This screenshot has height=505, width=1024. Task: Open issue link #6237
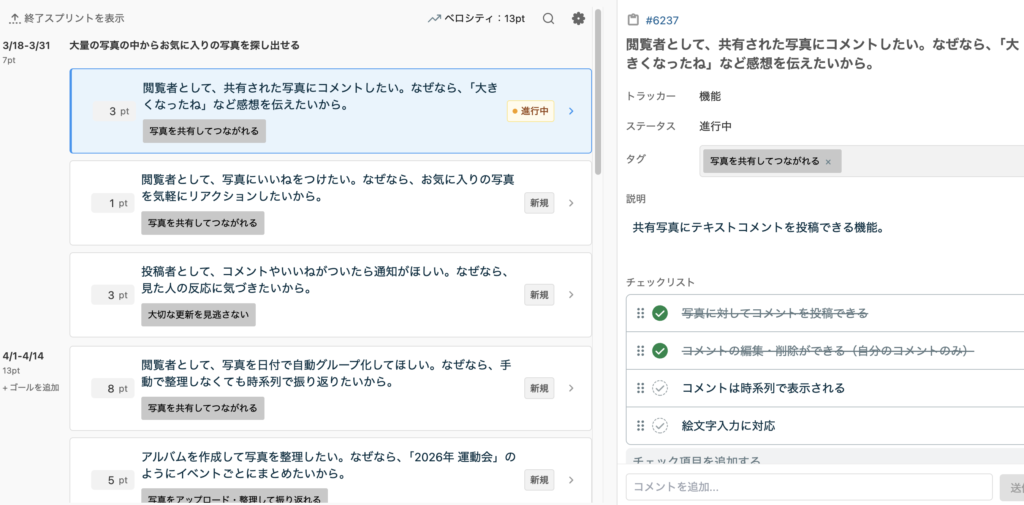(x=664, y=20)
